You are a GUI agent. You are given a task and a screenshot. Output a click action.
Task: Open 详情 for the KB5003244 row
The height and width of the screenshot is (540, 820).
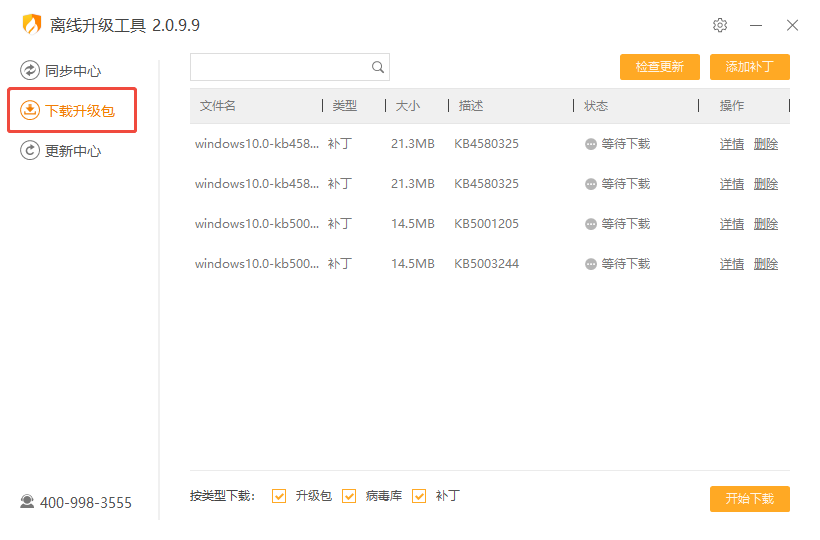732,264
